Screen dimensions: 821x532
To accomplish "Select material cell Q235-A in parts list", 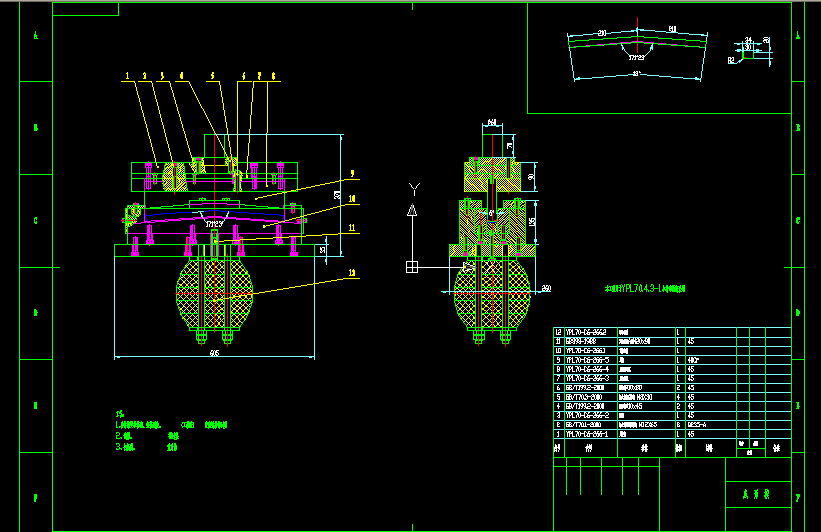I will 696,425.
